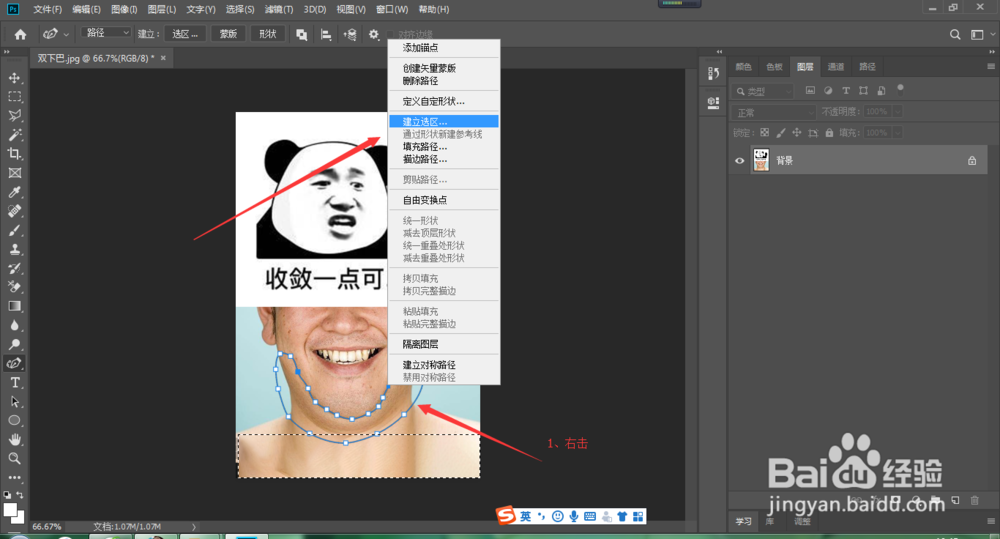1000x539 pixels.
Task: Select the Crop tool
Action: tap(14, 154)
